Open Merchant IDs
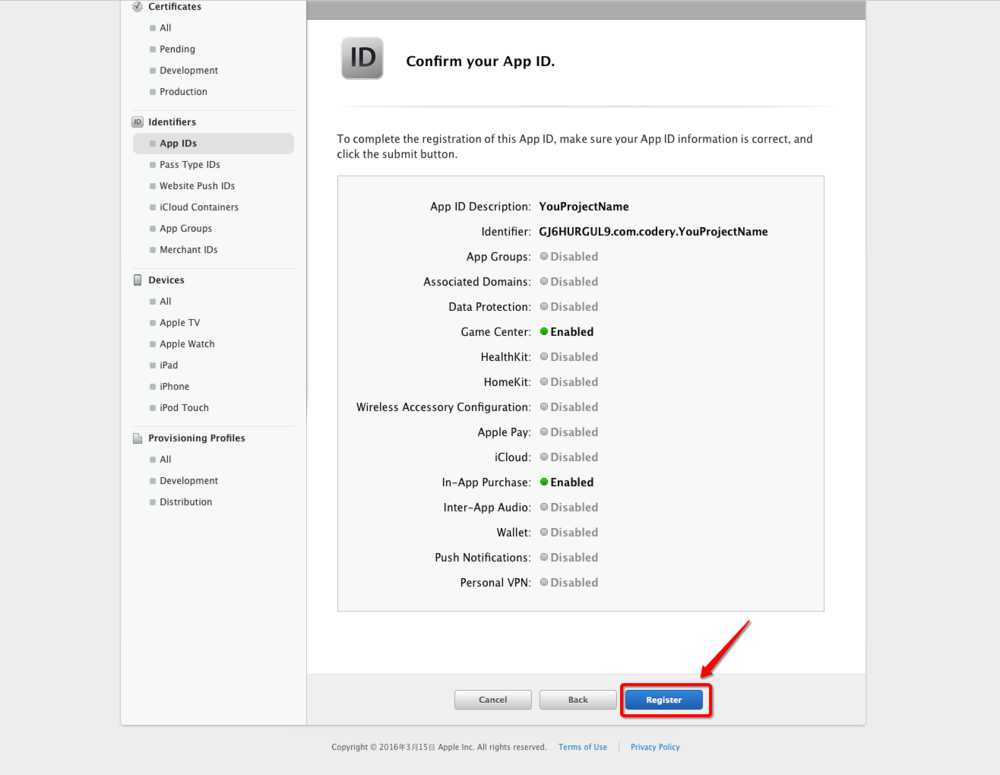The height and width of the screenshot is (775, 1000). pyautogui.click(x=188, y=249)
